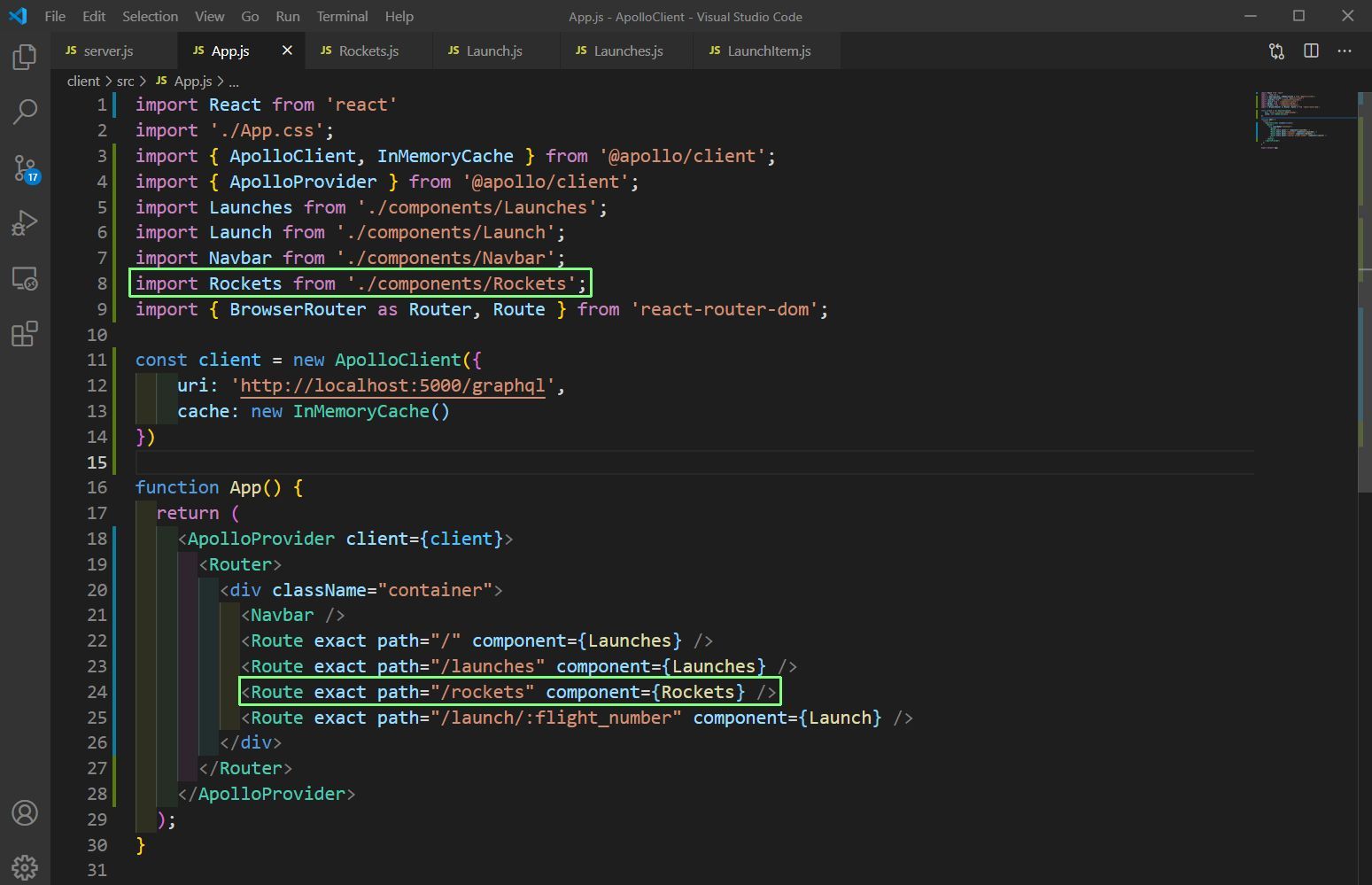The image size is (1372, 885).
Task: Open the View menu
Action: point(209,16)
